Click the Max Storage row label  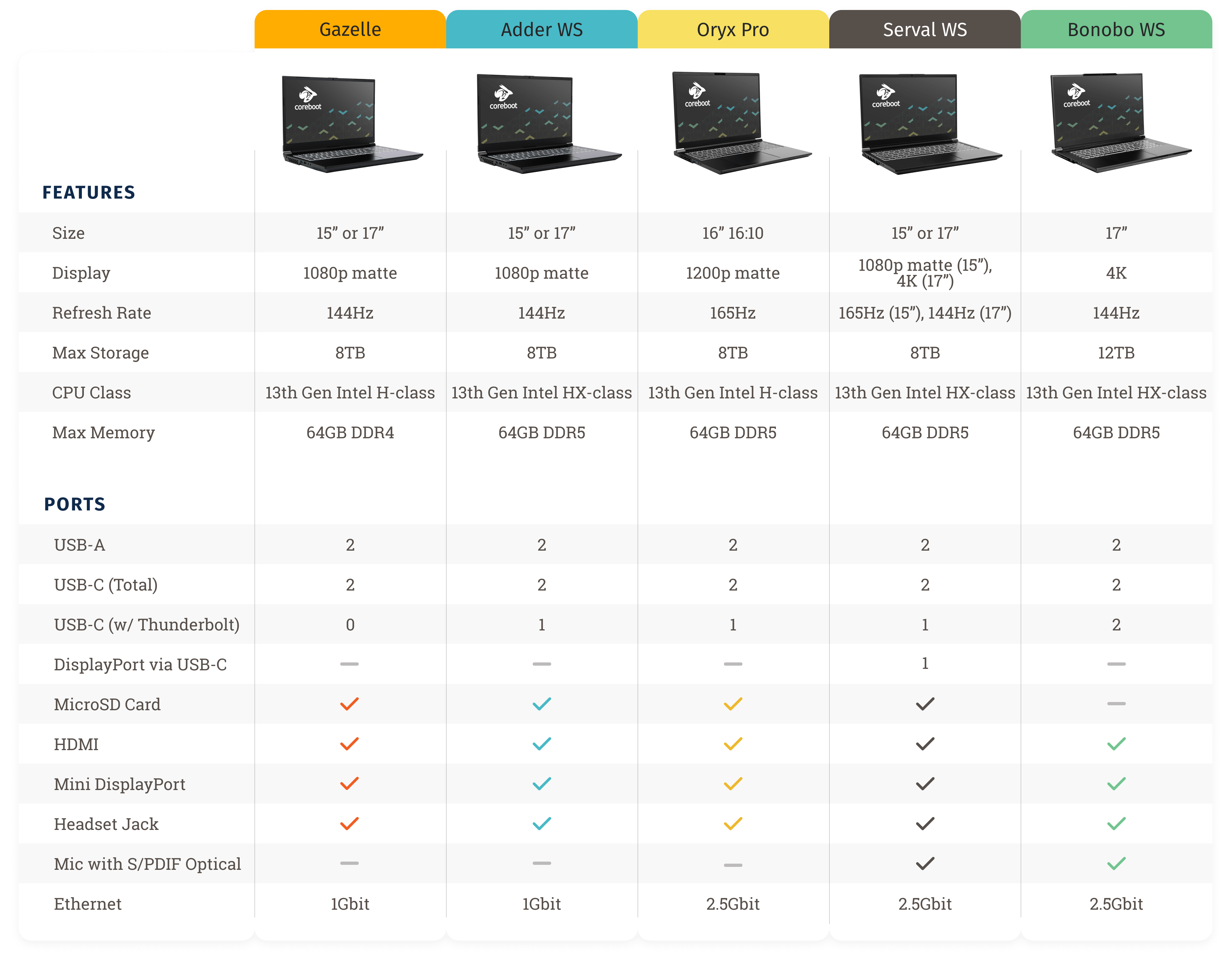point(100,353)
